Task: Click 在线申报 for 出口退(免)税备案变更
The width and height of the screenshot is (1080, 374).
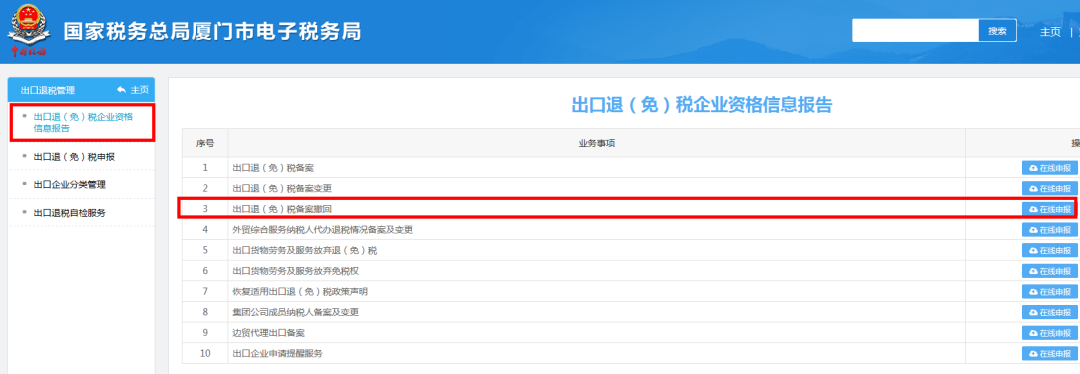Action: 1050,189
